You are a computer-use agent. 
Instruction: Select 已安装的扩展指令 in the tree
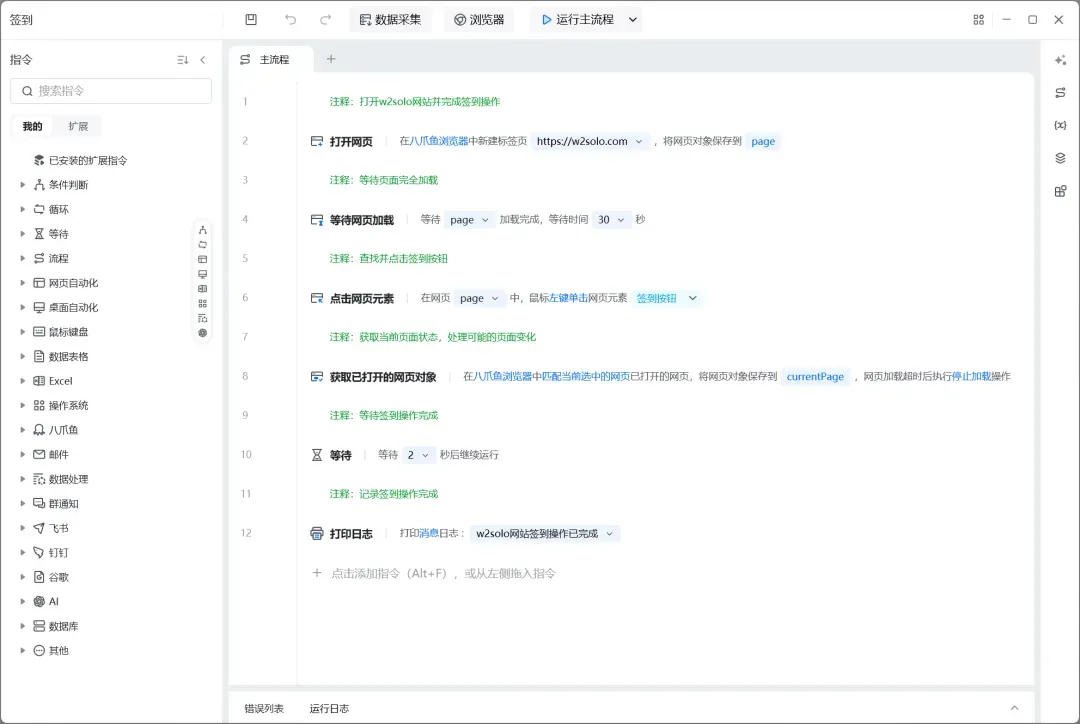click(x=87, y=161)
